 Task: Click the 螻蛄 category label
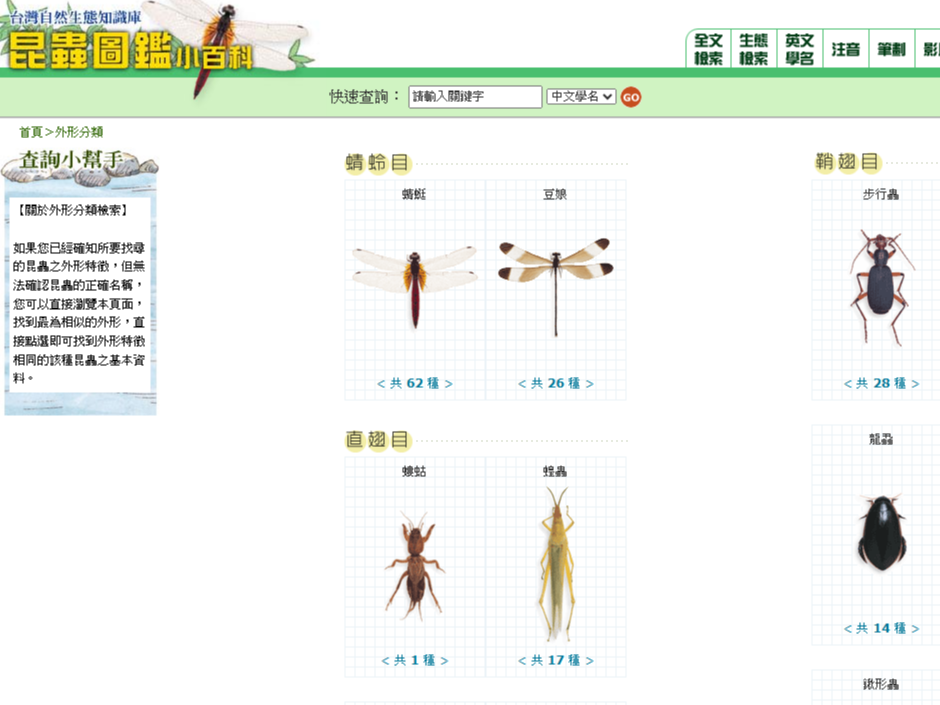(414, 471)
